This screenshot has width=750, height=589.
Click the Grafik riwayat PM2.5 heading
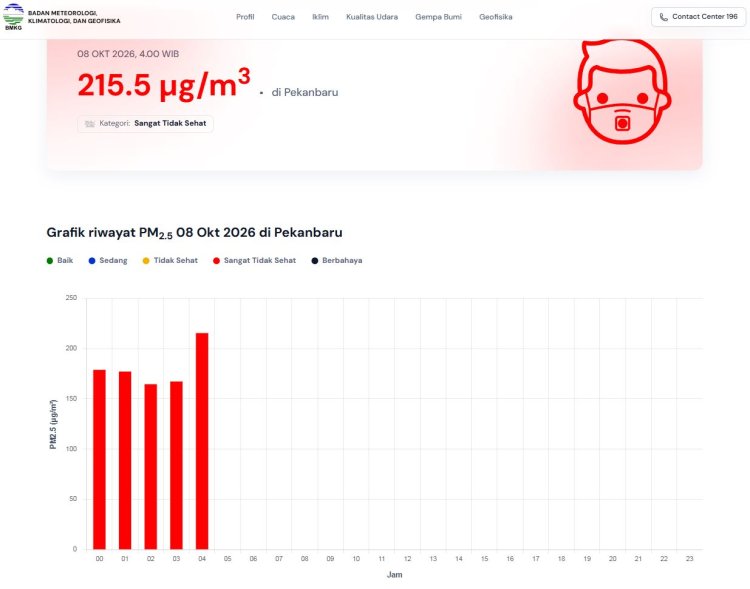pyautogui.click(x=194, y=233)
